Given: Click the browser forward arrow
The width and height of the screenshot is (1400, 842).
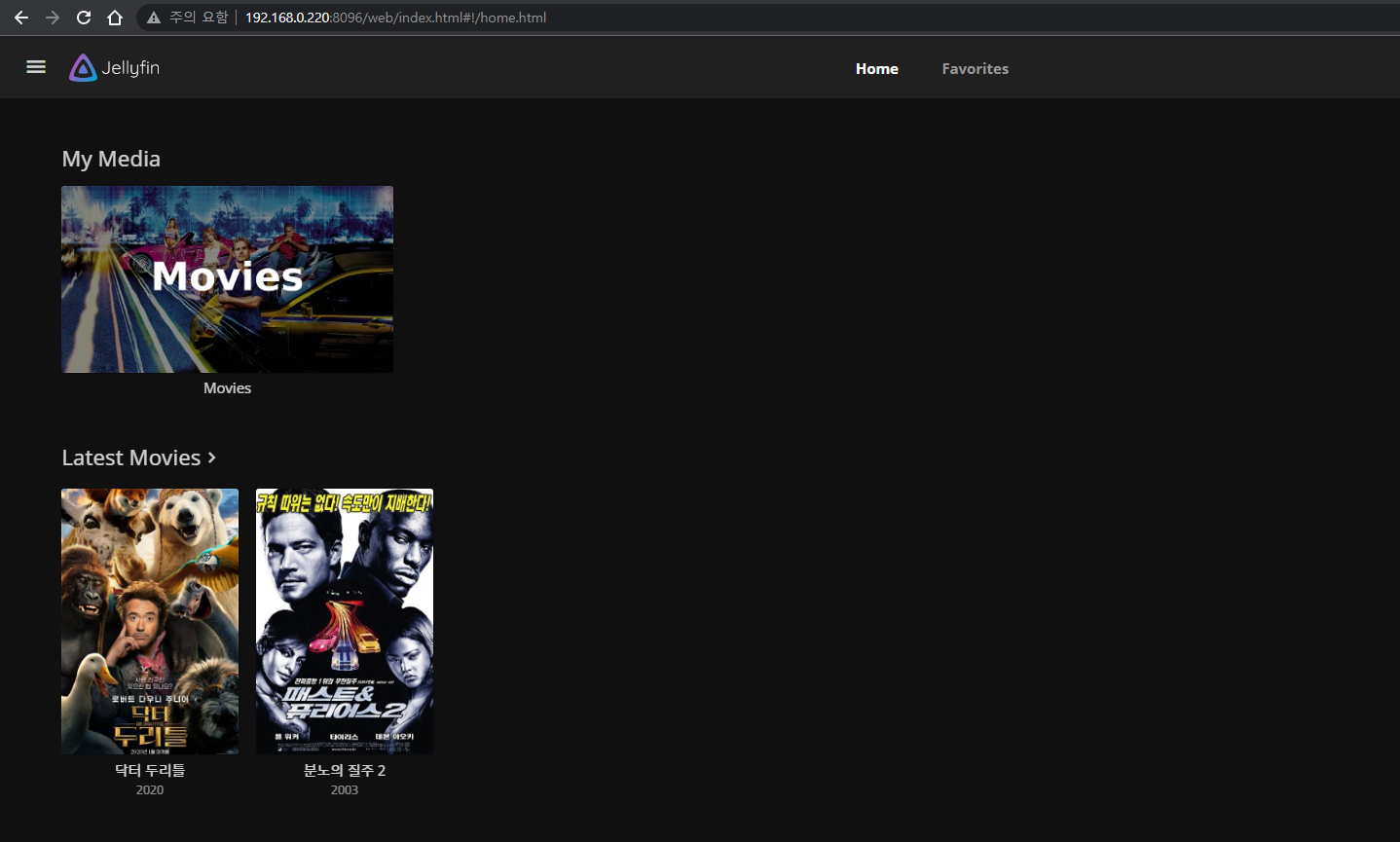Looking at the screenshot, I should click(53, 18).
